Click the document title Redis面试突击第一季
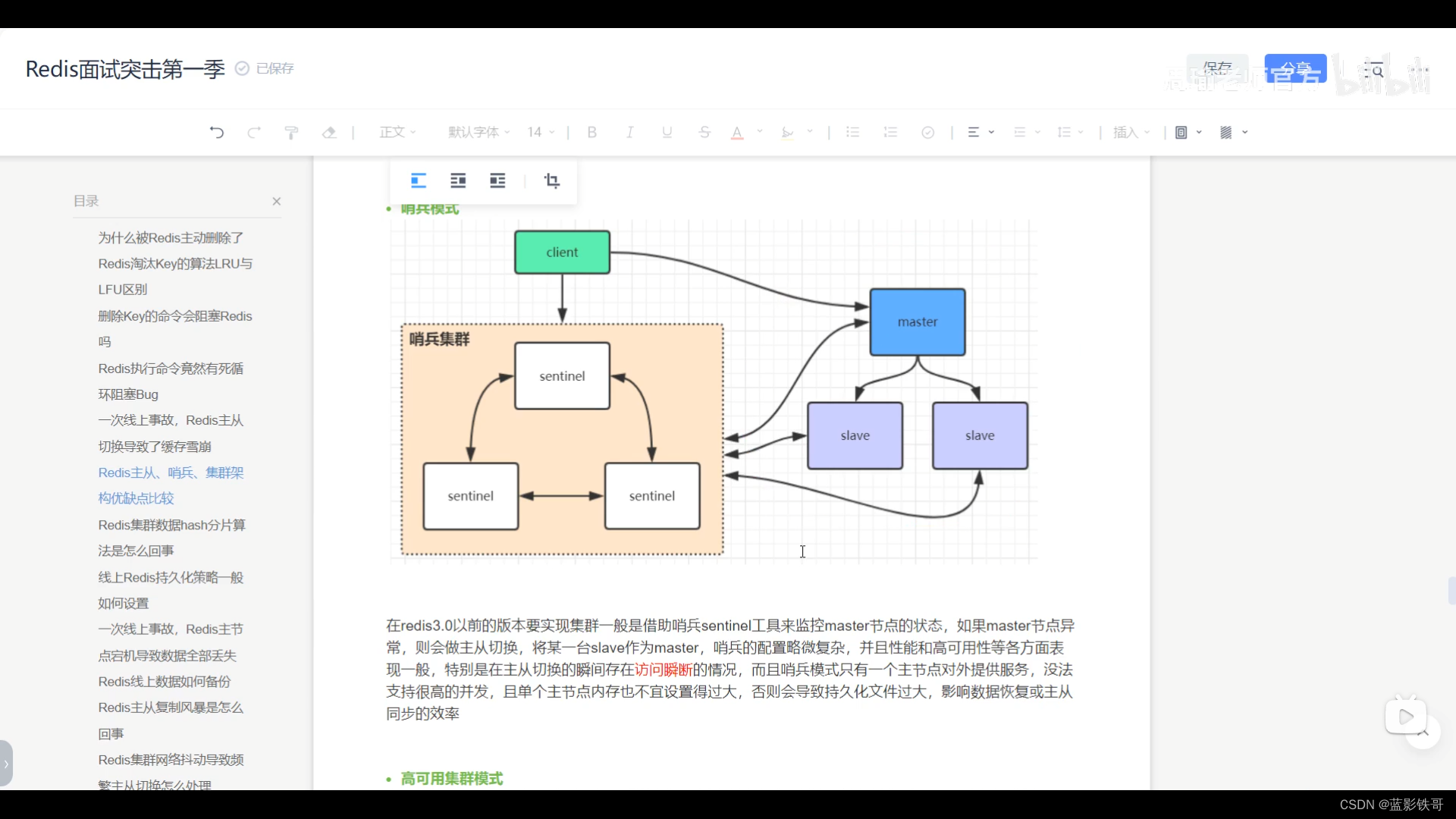 tap(125, 69)
